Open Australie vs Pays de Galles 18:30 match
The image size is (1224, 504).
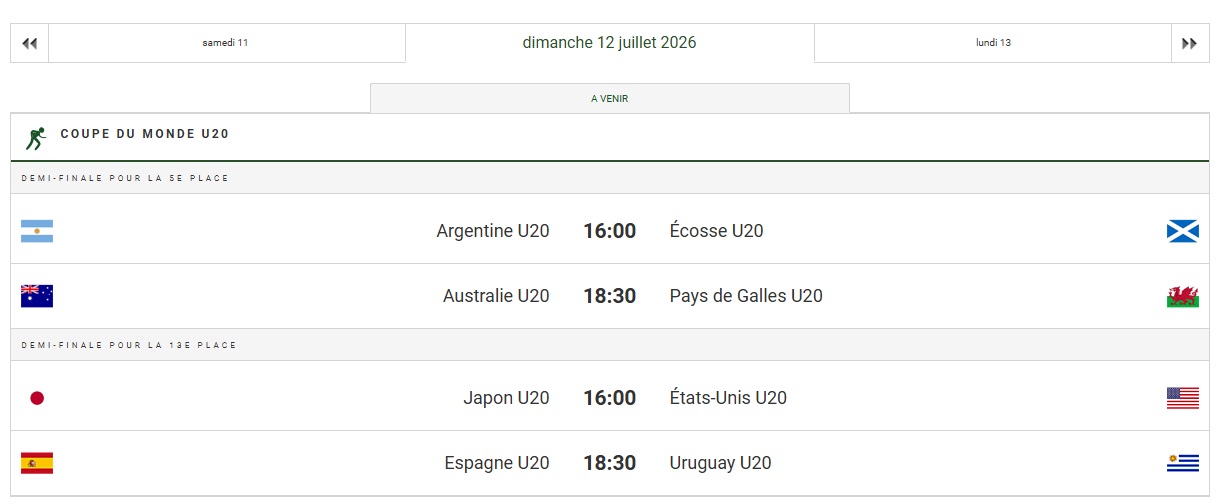tap(610, 296)
